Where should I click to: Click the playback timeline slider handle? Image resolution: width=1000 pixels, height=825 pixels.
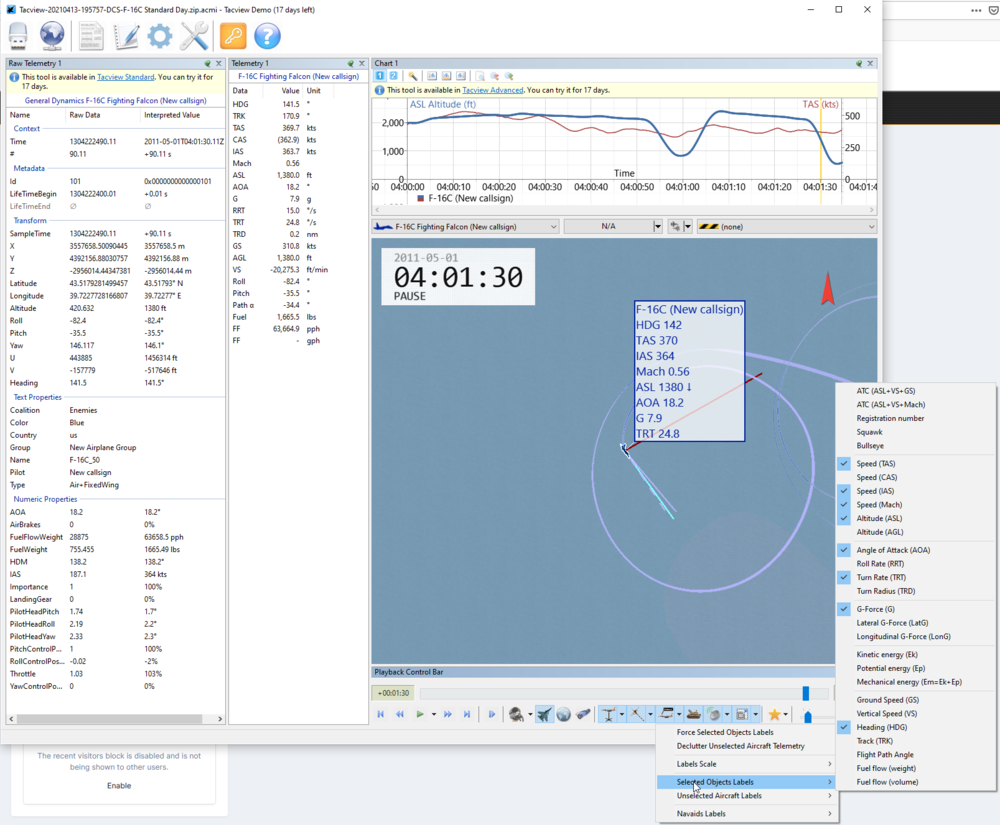[805, 693]
